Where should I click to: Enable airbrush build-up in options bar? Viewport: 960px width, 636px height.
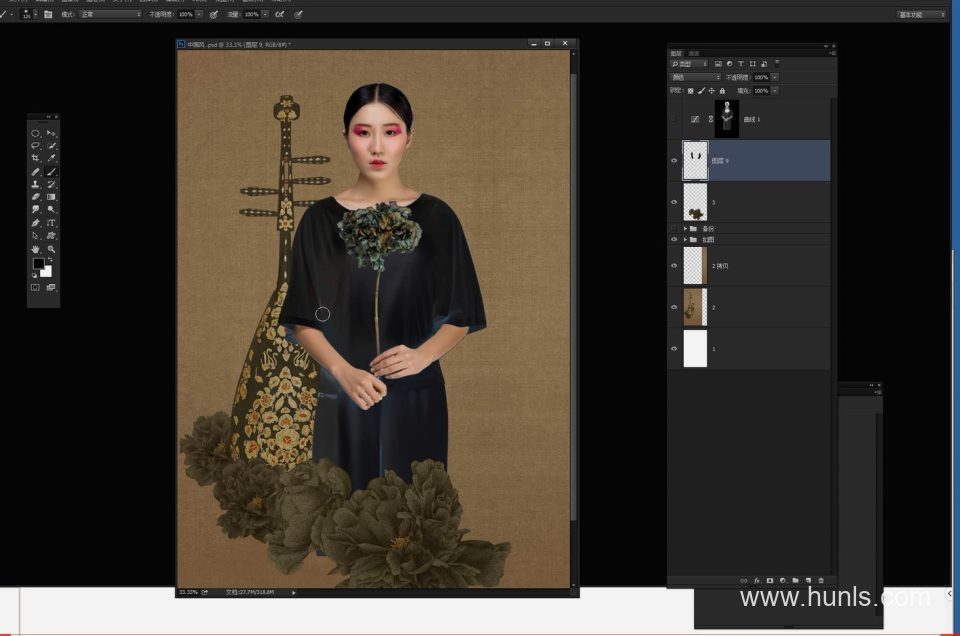[x=280, y=14]
